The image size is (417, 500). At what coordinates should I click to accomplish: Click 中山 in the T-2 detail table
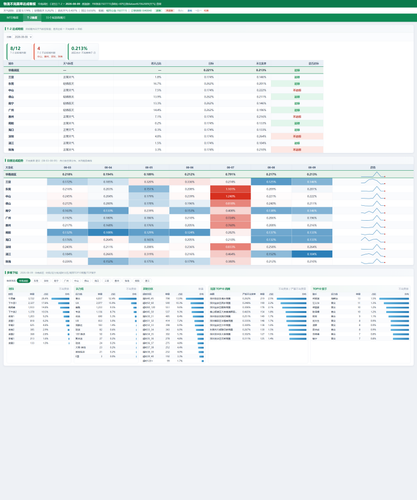pyautogui.click(x=11, y=90)
